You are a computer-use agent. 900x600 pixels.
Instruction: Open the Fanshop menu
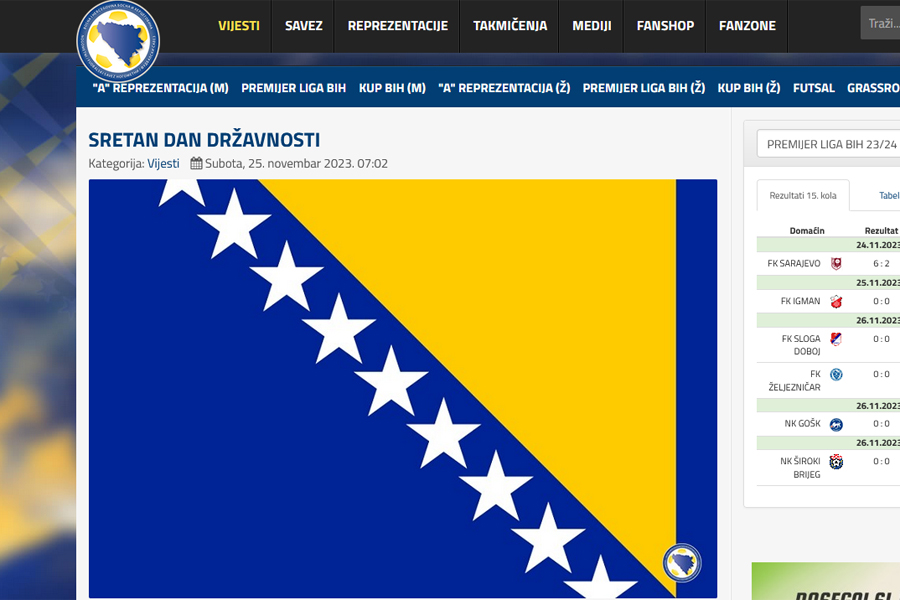(665, 26)
